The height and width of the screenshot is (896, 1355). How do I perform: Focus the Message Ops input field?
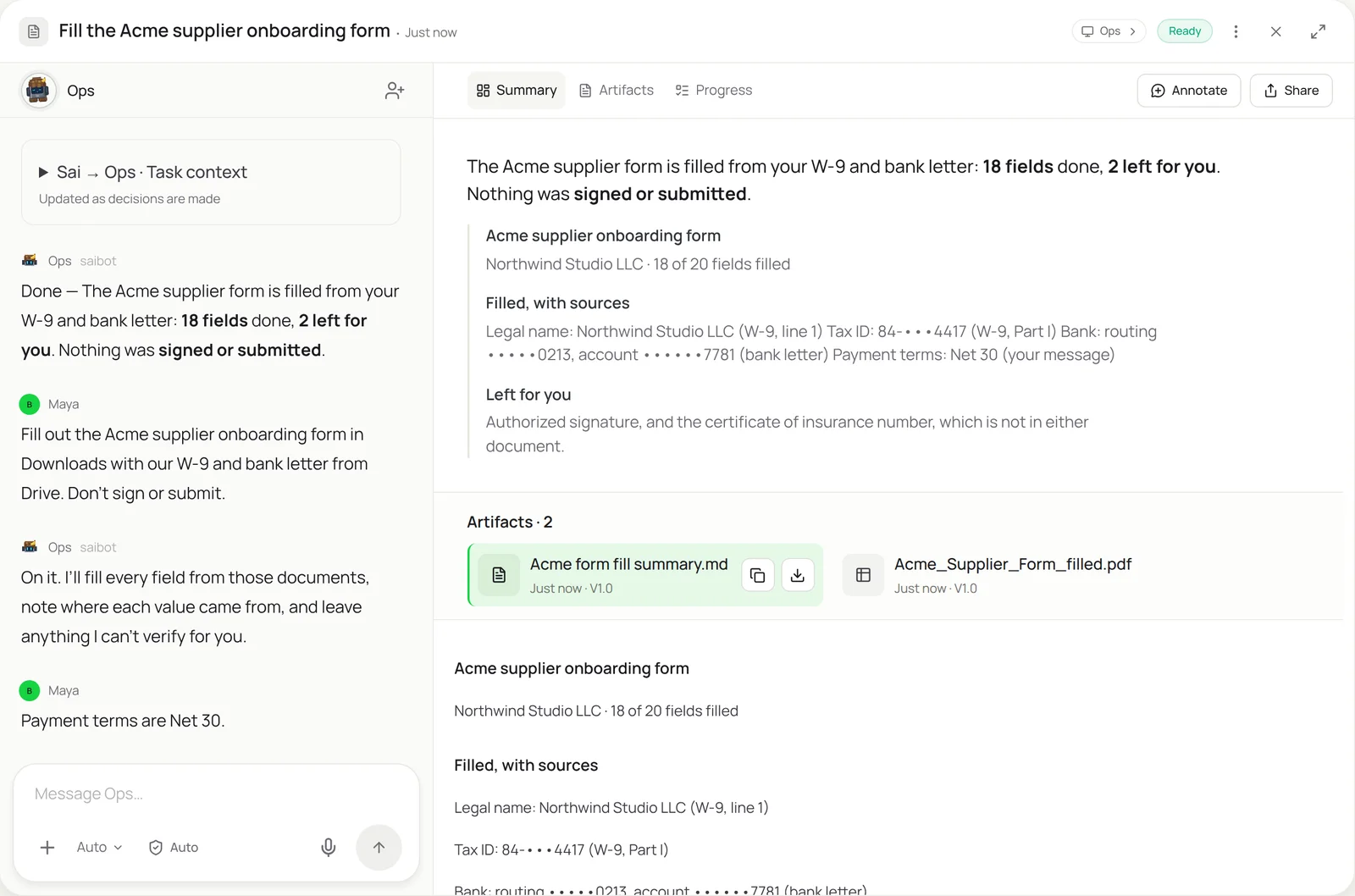[x=216, y=794]
